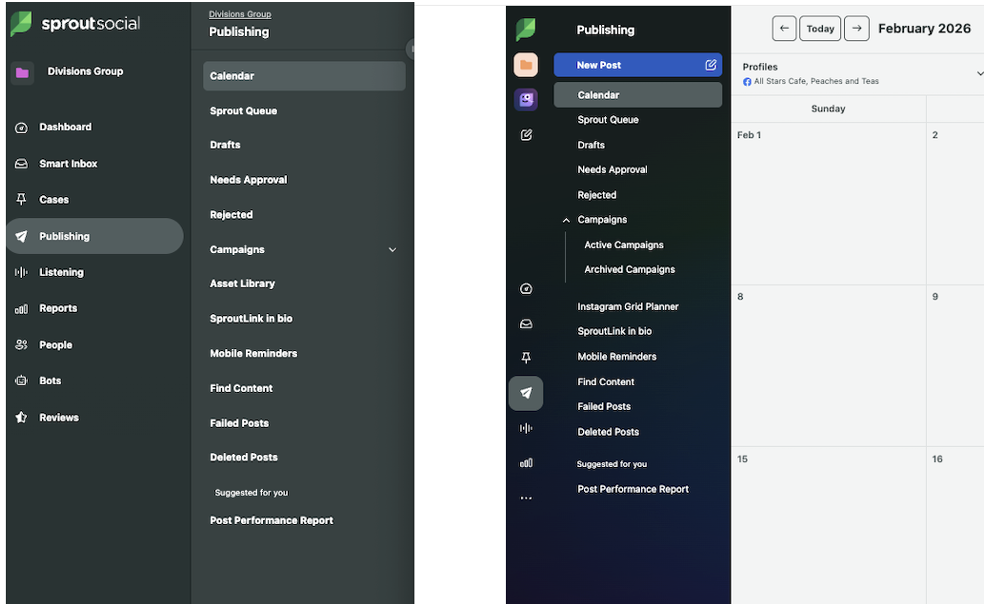Screen dimensions: 990x604
Task: Collapse the Campaigns section in the Publishing menu
Action: click(x=567, y=219)
